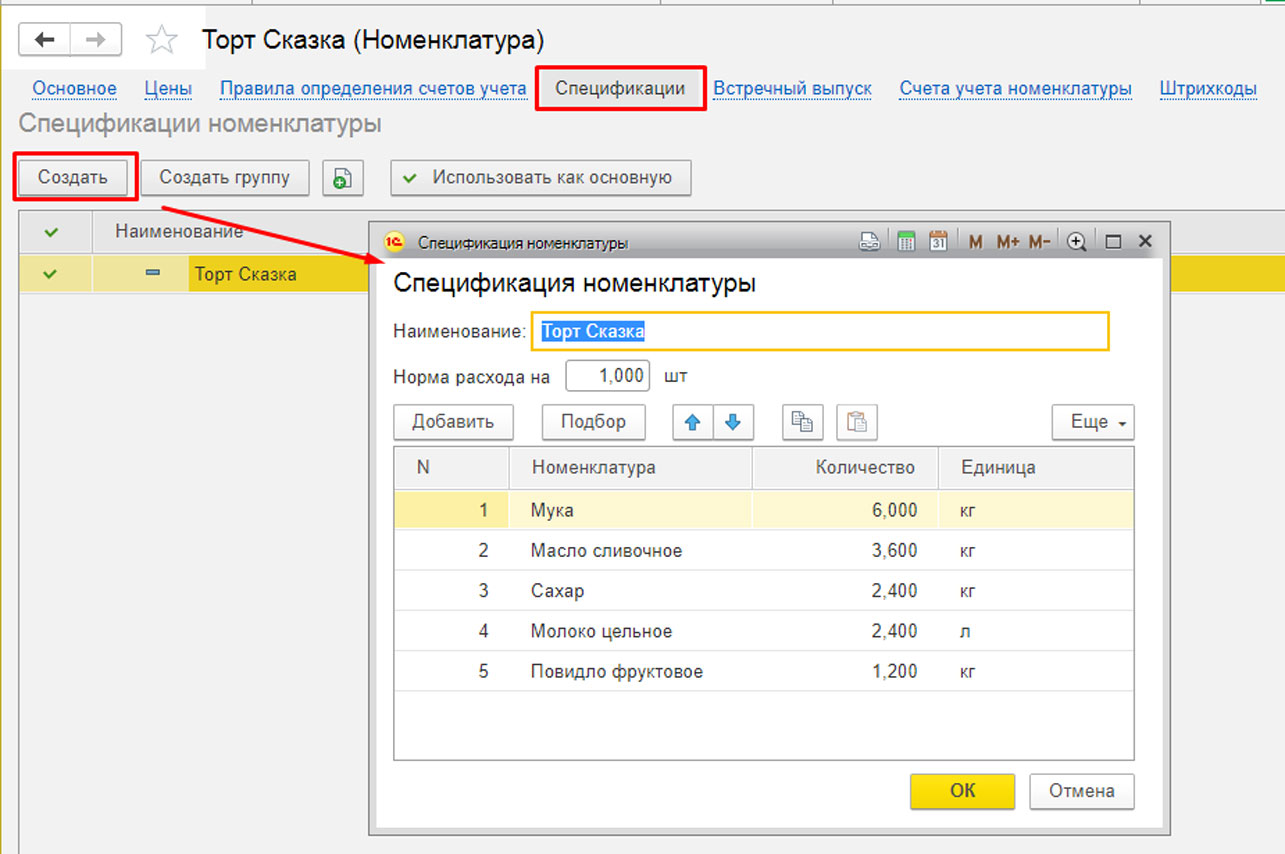Screen dimensions: 1285x854
Task: Click the Наименование input field
Action: click(x=820, y=332)
